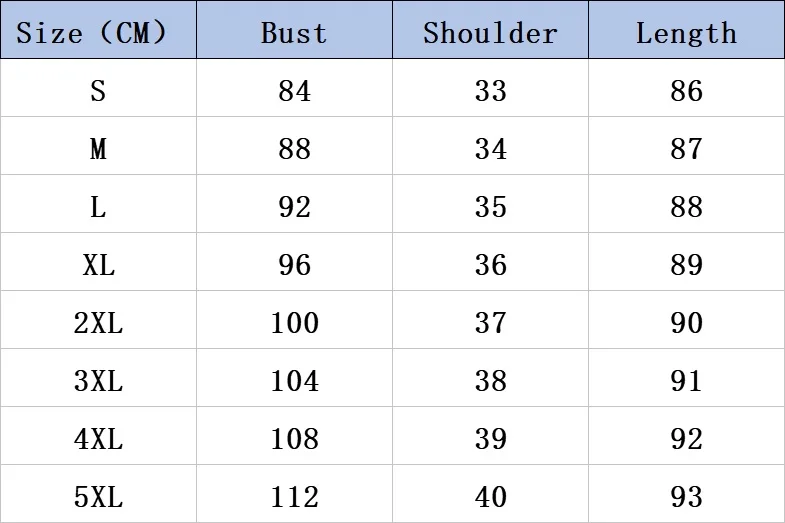The image size is (785, 523).
Task: Click length value 89 in XL row
Action: tap(686, 265)
